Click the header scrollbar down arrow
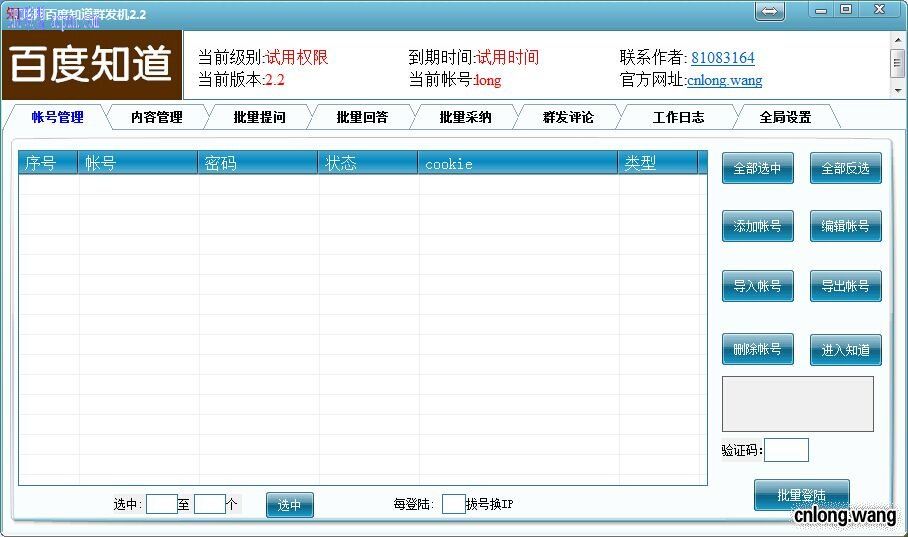This screenshot has width=908, height=537. [898, 90]
